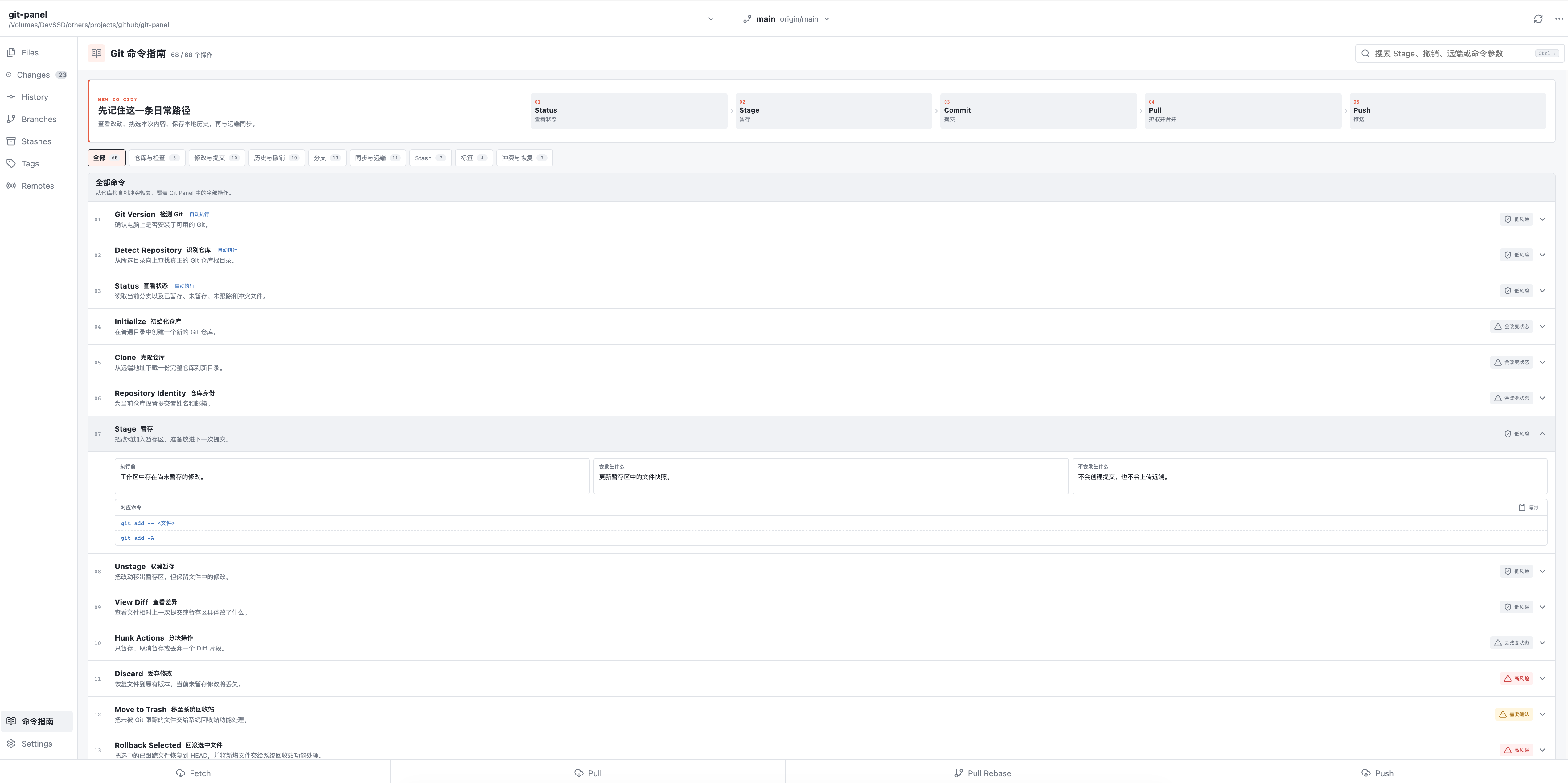This screenshot has height=783, width=1568.
Task: Select the 全部 category tab
Action: point(107,158)
